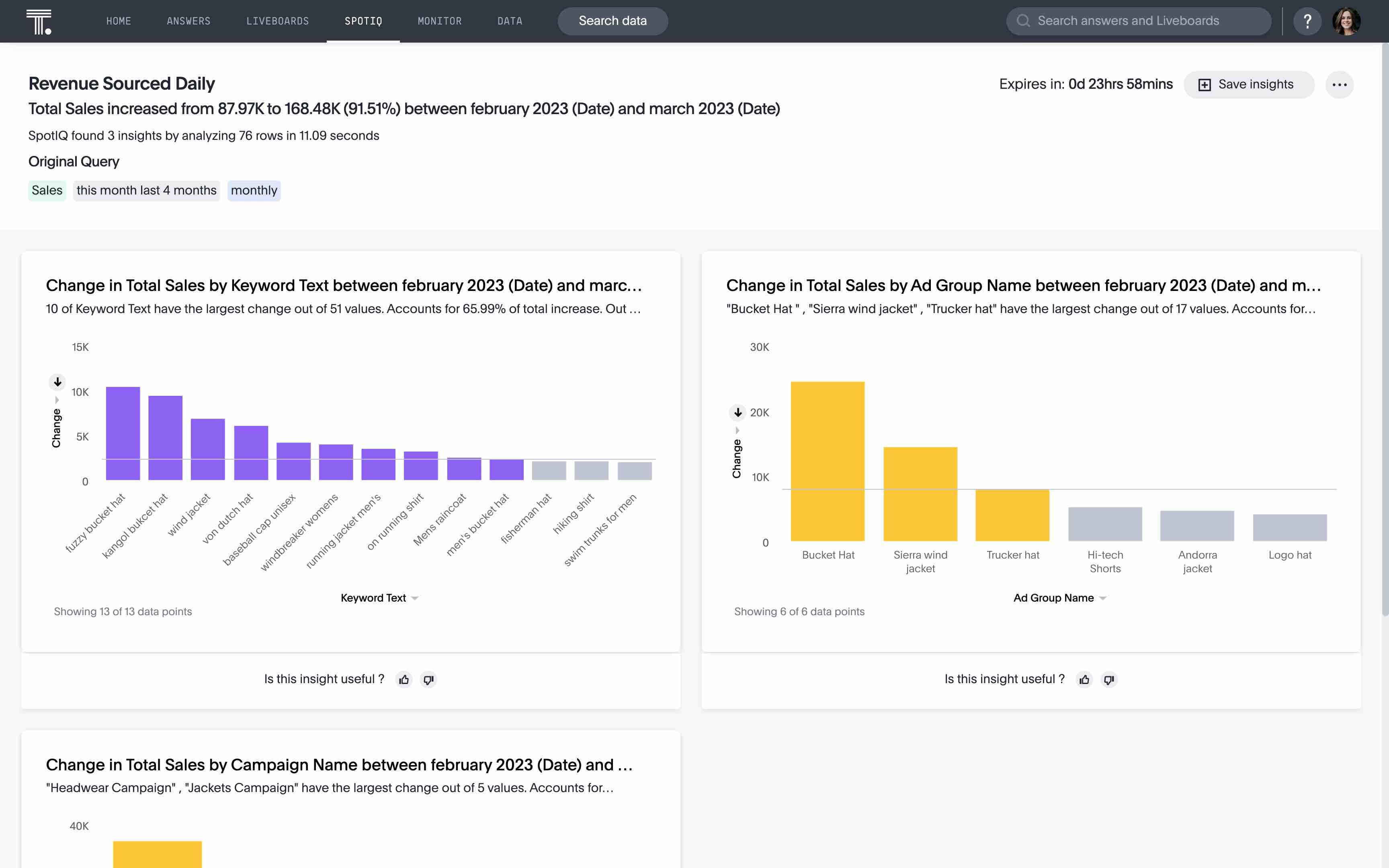
Task: Select the Hi-tech Shorts gray bar
Action: tap(1105, 524)
